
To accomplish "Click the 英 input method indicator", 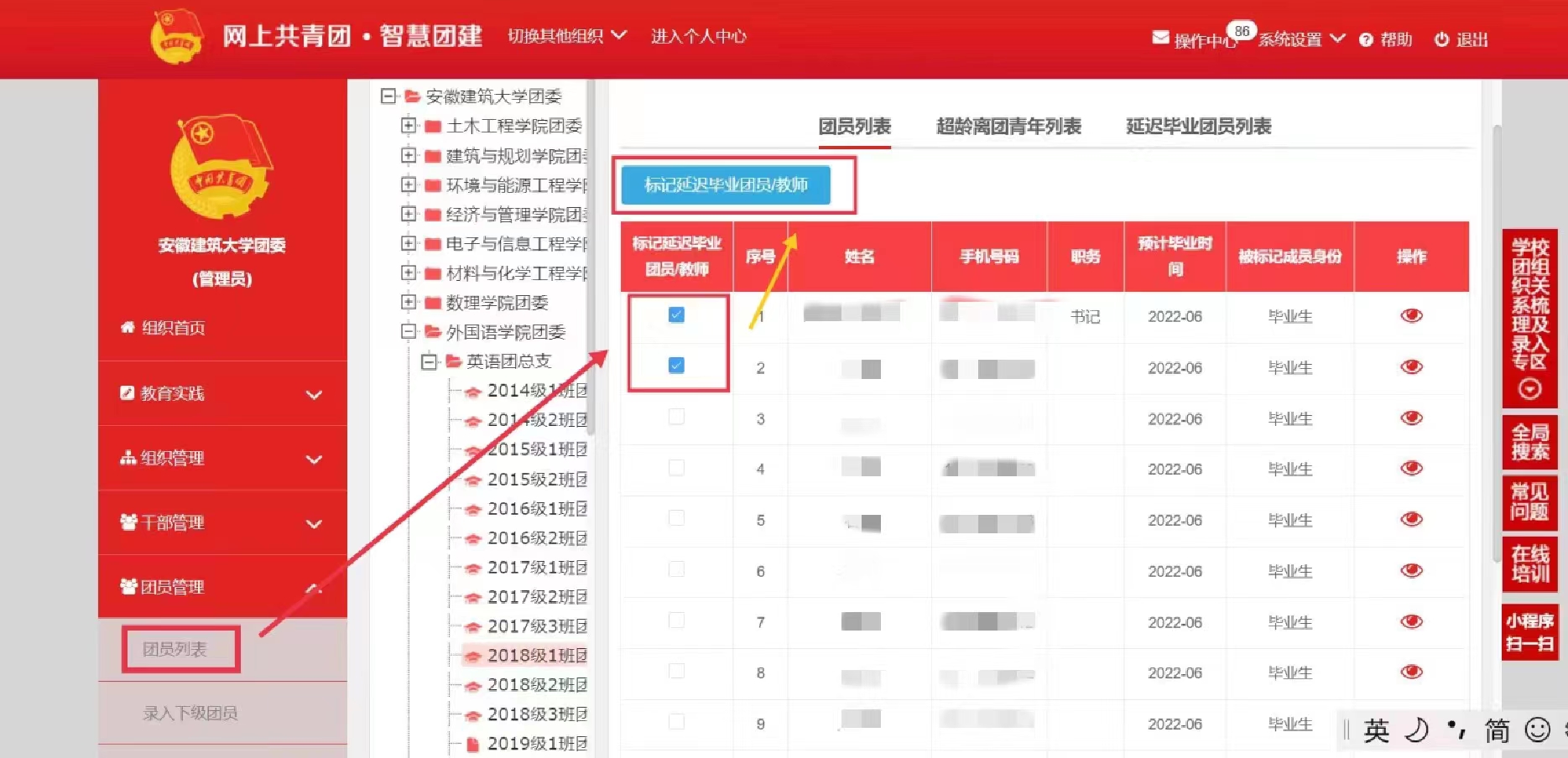I will point(1376,730).
